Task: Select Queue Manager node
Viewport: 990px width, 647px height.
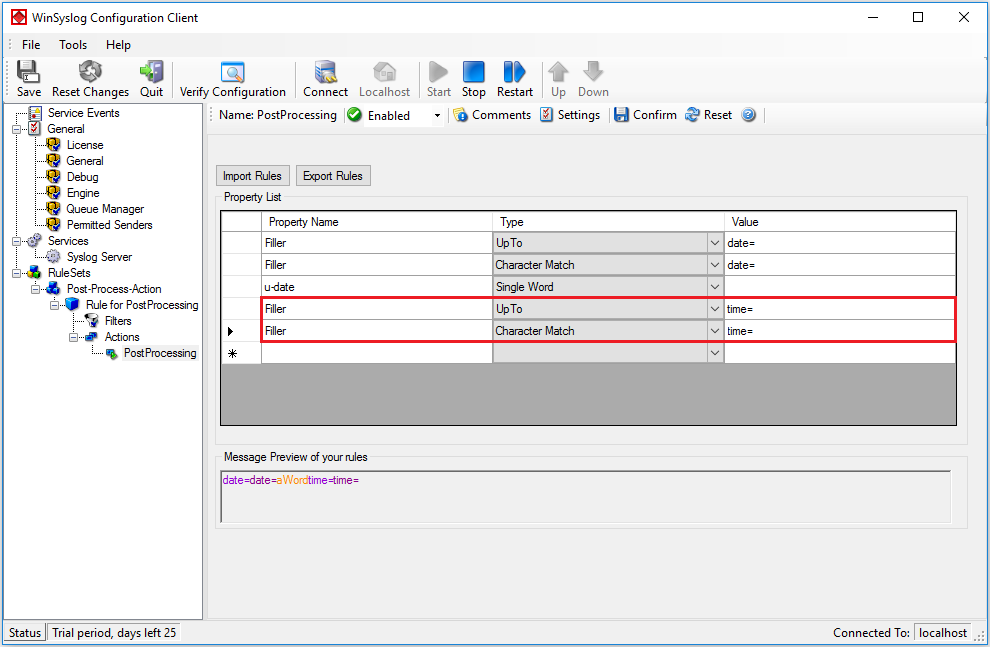Action: point(105,209)
